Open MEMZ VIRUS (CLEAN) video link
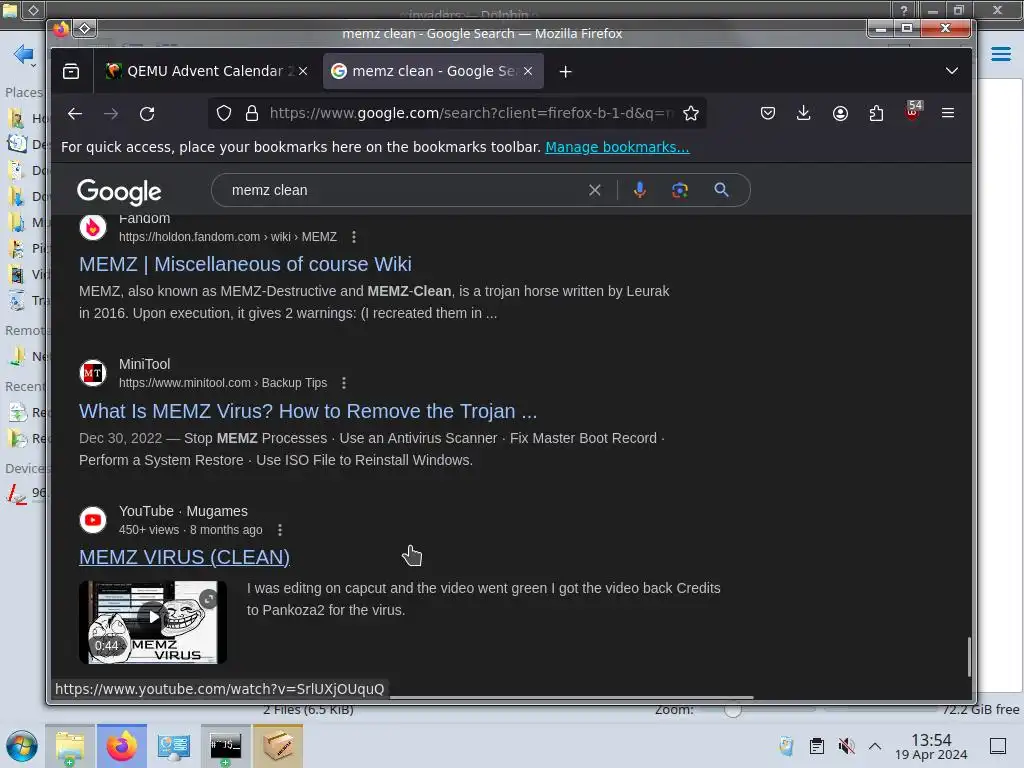This screenshot has width=1024, height=768. pyautogui.click(x=184, y=557)
